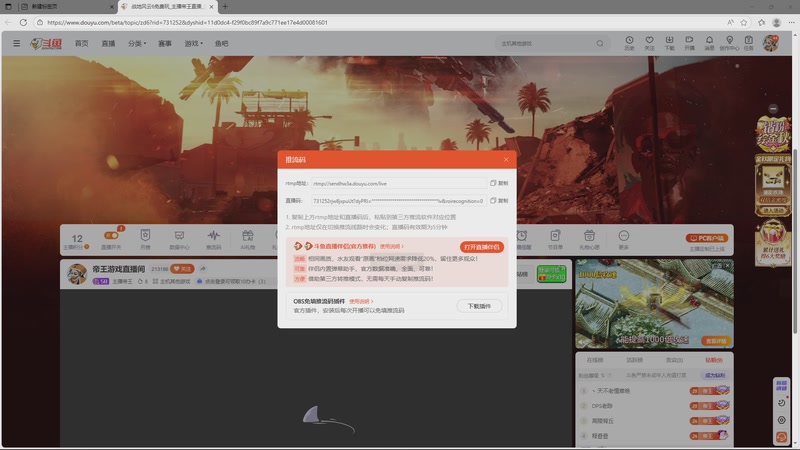This screenshot has width=800, height=450.
Task: Click the 直播码 stream key field
Action: pyautogui.click(x=398, y=201)
